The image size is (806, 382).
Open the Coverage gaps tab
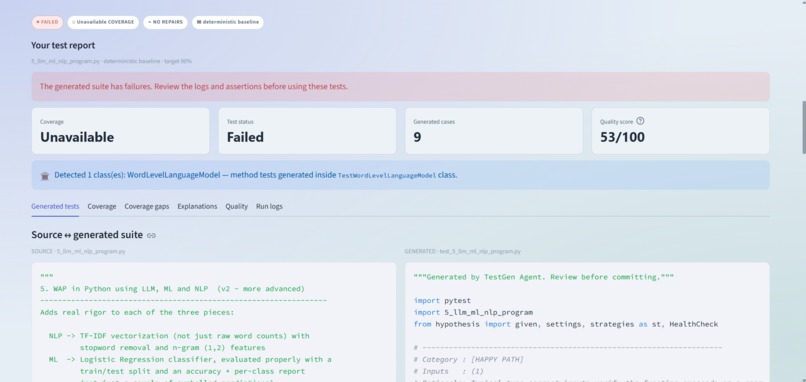click(x=146, y=206)
